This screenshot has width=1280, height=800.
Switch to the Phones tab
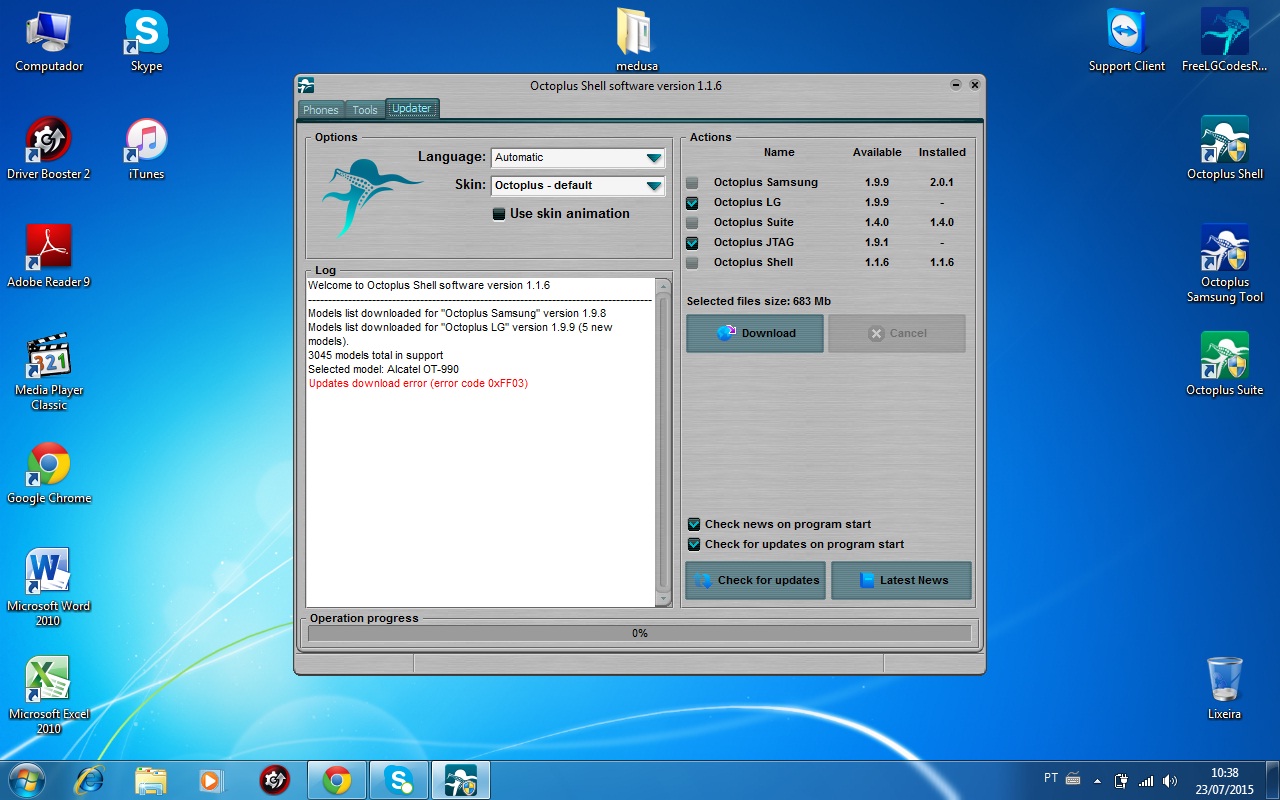(x=321, y=110)
